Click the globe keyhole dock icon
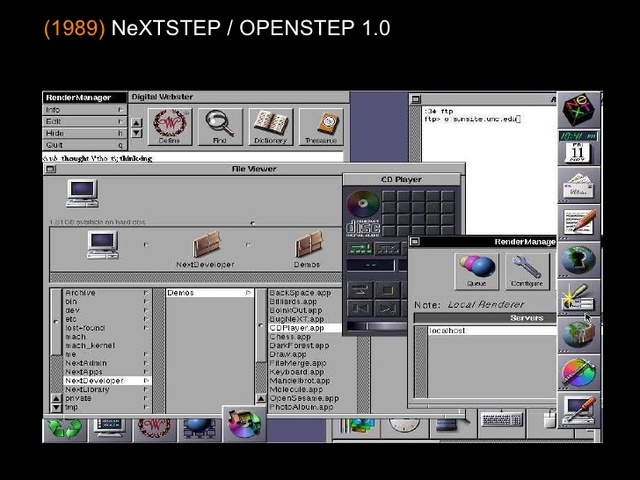This screenshot has height=480, width=640. point(579,260)
